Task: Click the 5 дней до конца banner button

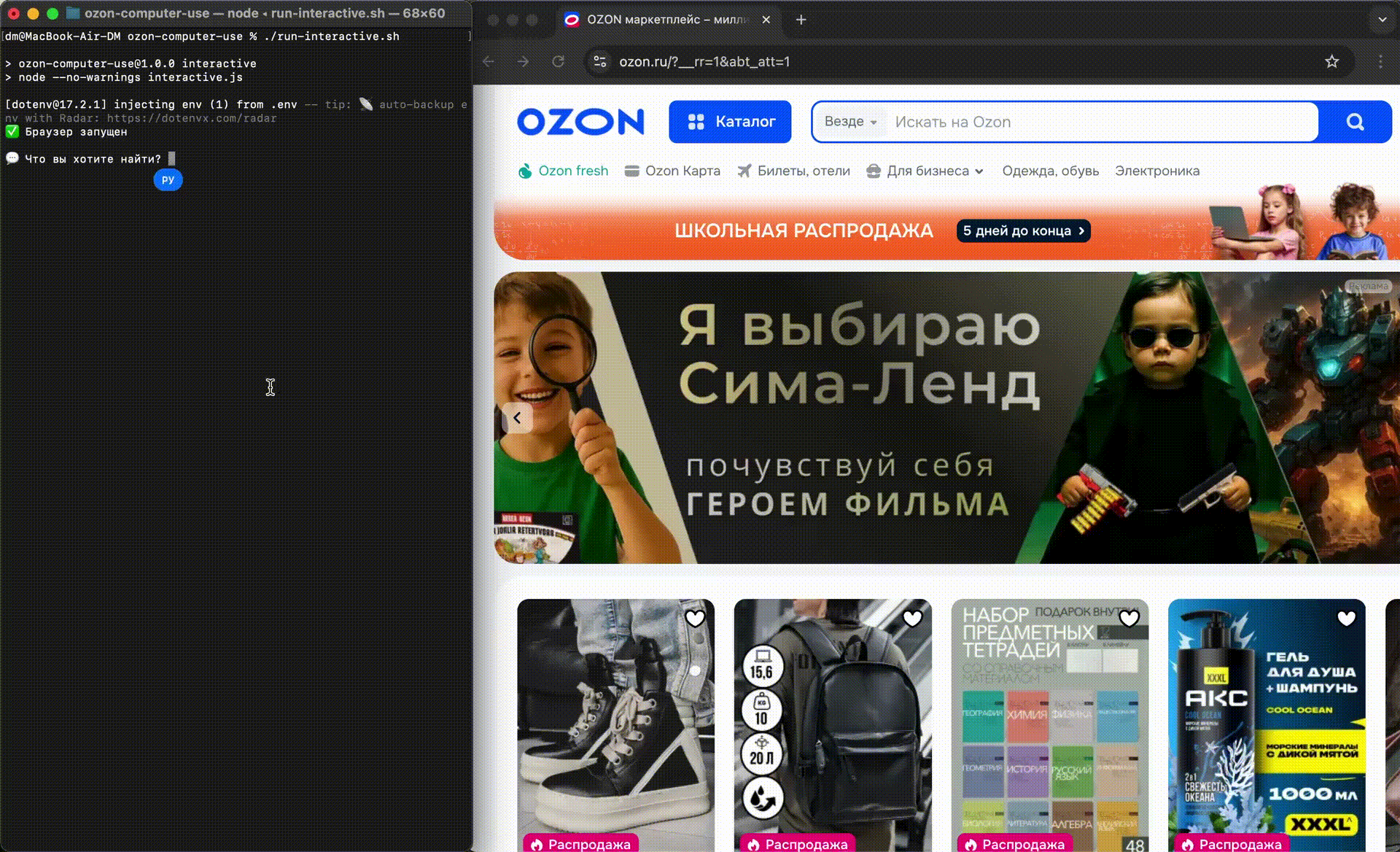Action: 1022,231
